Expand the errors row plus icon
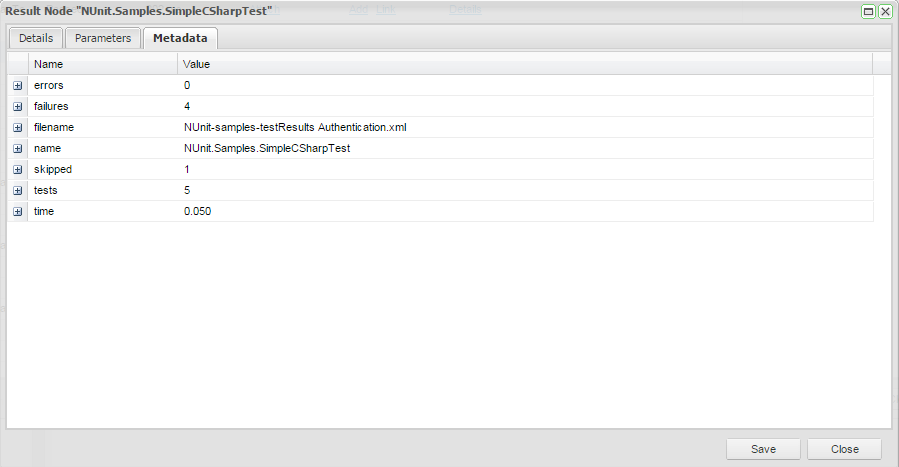 [18, 86]
